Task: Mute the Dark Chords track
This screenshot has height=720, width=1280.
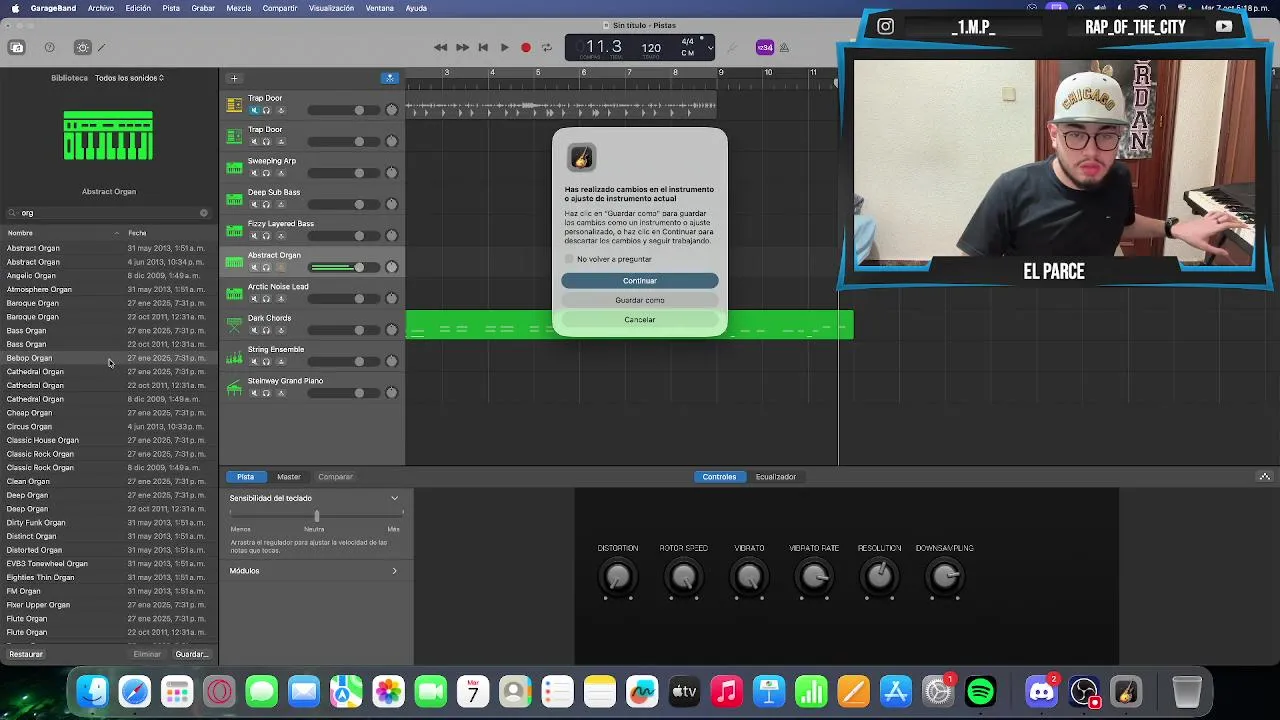Action: [x=254, y=330]
